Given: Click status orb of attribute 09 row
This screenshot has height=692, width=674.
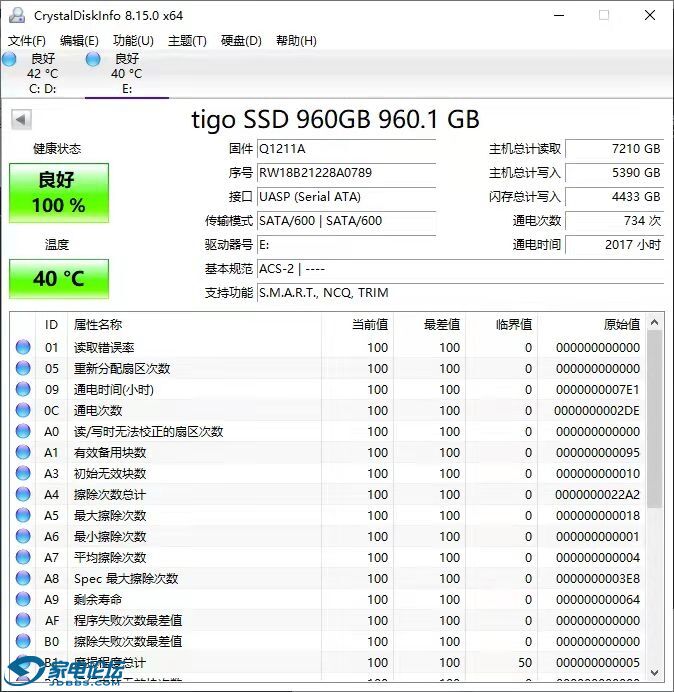Looking at the screenshot, I should [23, 389].
